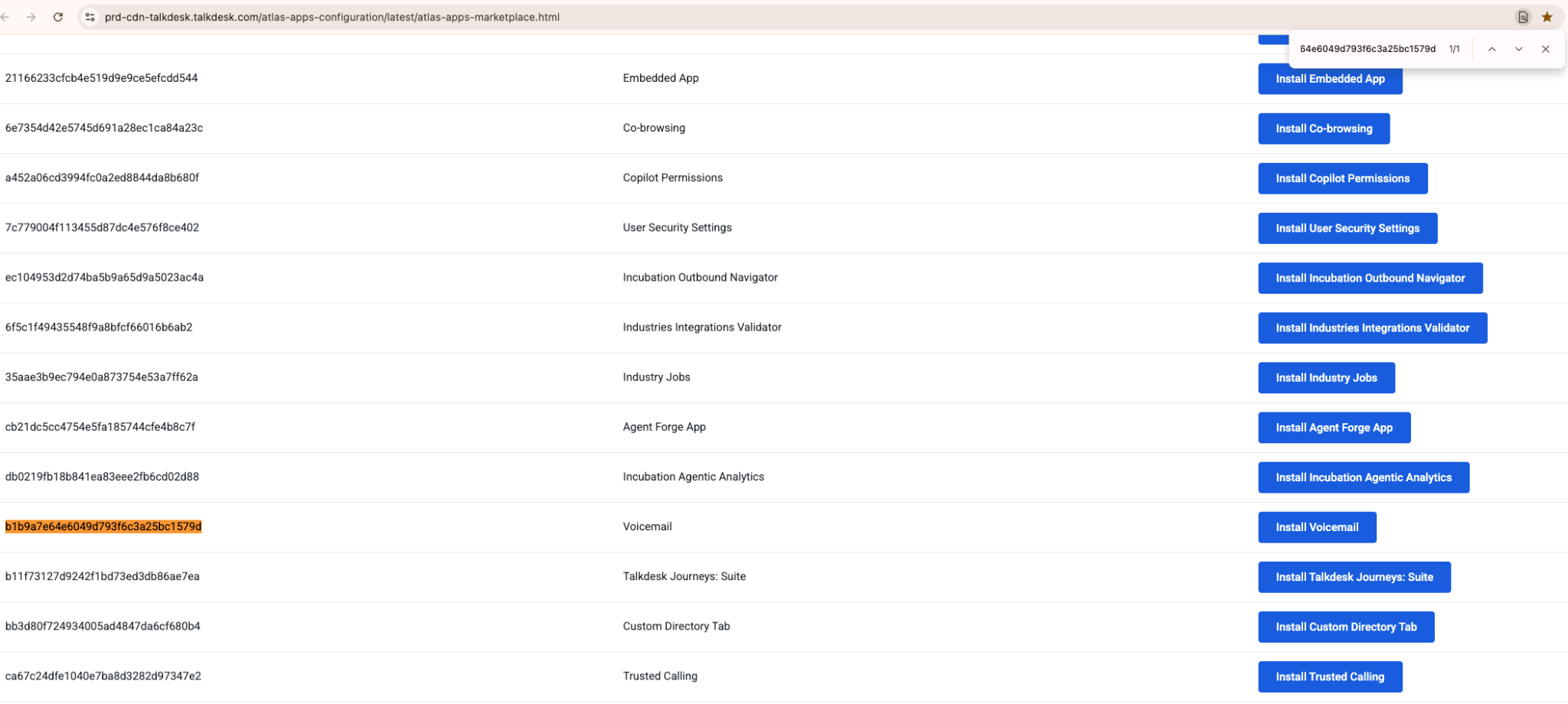Image resolution: width=1568 pixels, height=704 pixels.
Task: Select ID 6e7354d42e5745d691a28ec1ca84a23c
Action: click(x=104, y=128)
